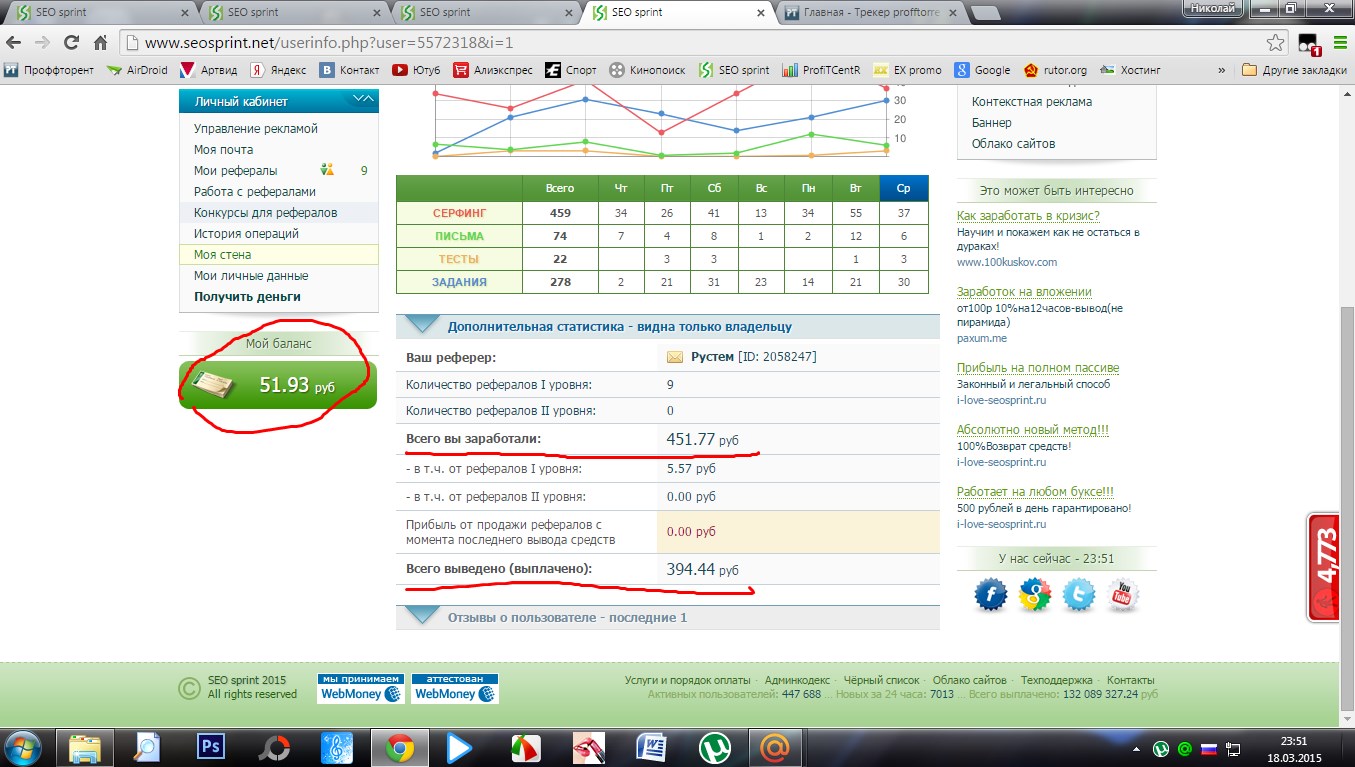Open the 'Как заработать в кризис?' ad link
Viewport: 1355px width, 767px height.
1028,216
